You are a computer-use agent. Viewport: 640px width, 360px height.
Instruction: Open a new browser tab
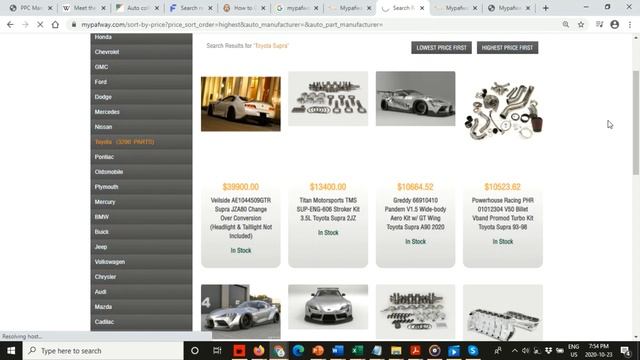[545, 8]
